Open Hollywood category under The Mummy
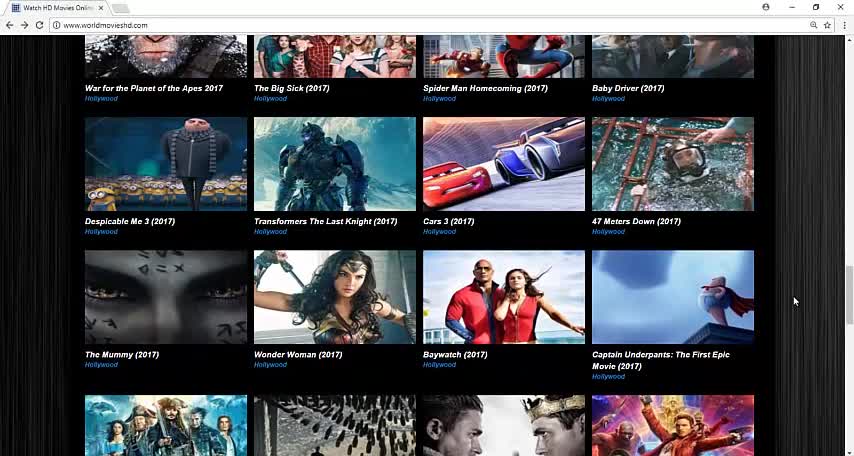Screen dimensions: 854x456 [101, 365]
